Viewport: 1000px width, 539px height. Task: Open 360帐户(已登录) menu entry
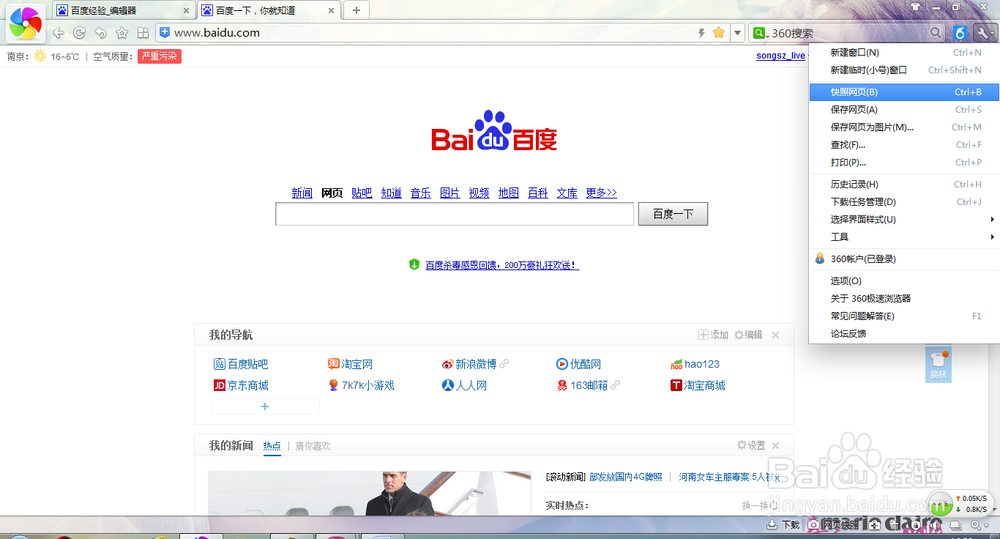(904, 259)
